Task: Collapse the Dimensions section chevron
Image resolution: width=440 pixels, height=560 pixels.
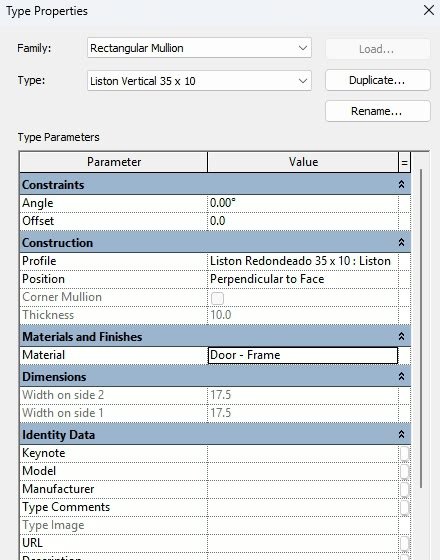Action: [401, 376]
